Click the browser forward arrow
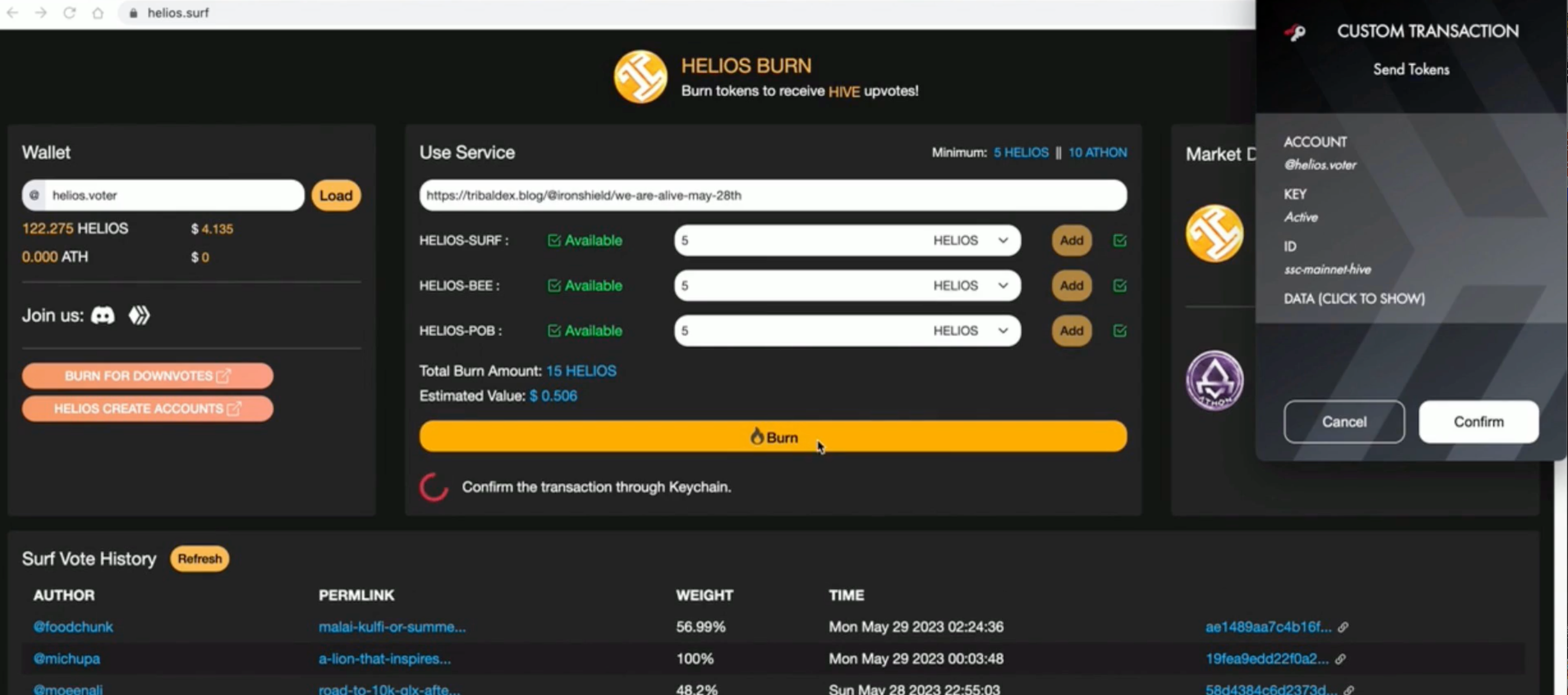The height and width of the screenshot is (695, 1568). (x=41, y=13)
